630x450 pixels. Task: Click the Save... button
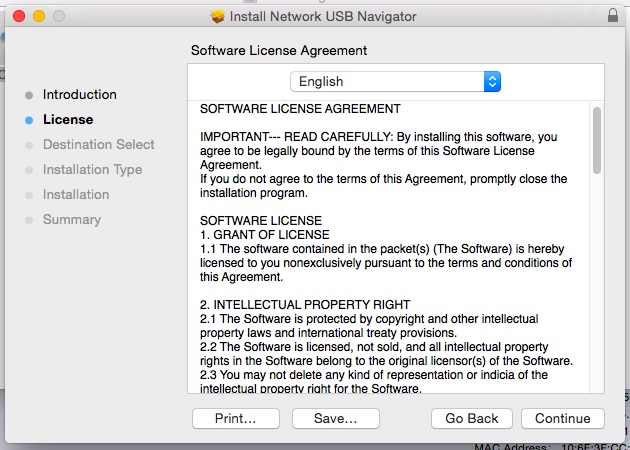coord(335,418)
